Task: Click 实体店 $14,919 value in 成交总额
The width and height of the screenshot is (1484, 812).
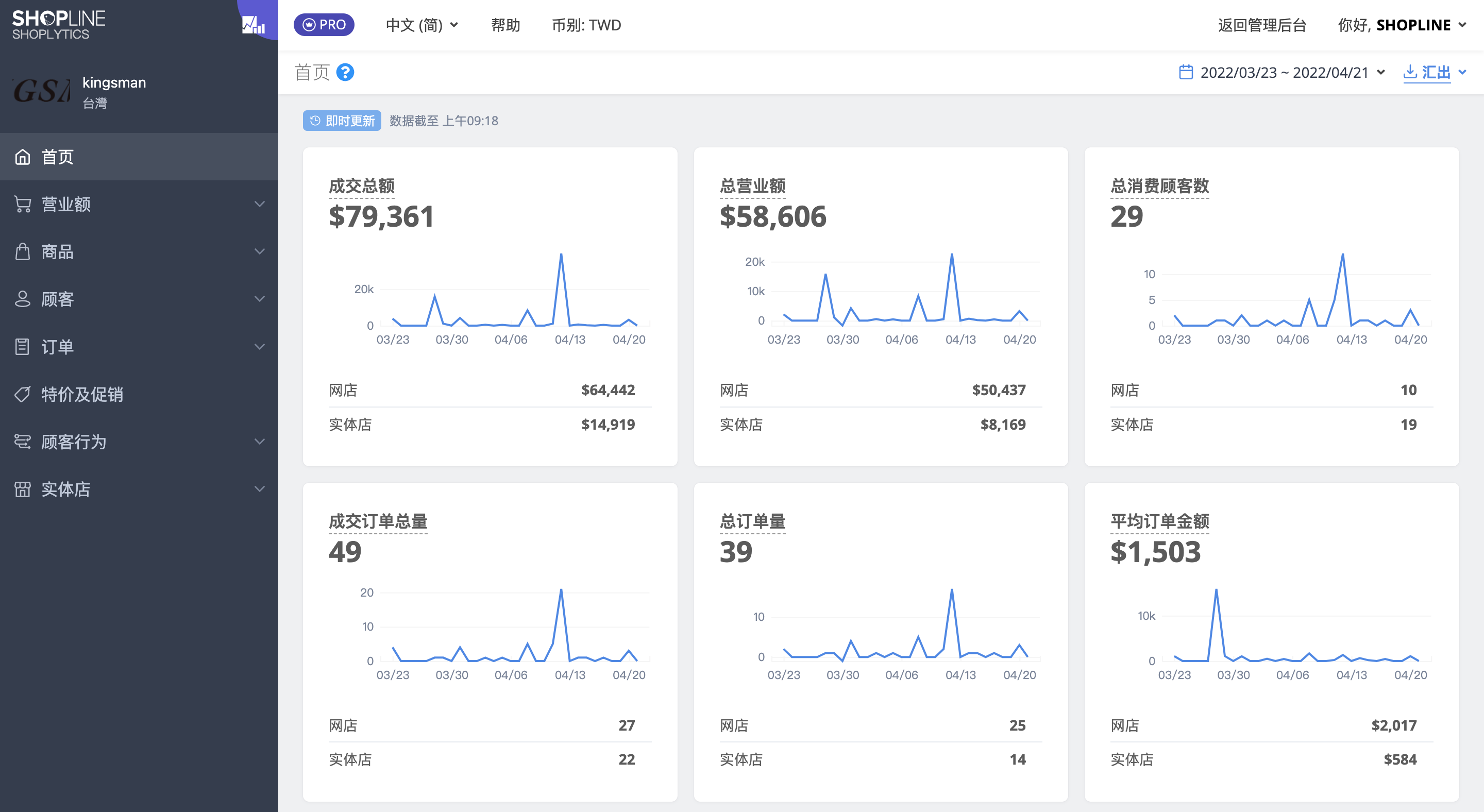Action: pyautogui.click(x=608, y=425)
